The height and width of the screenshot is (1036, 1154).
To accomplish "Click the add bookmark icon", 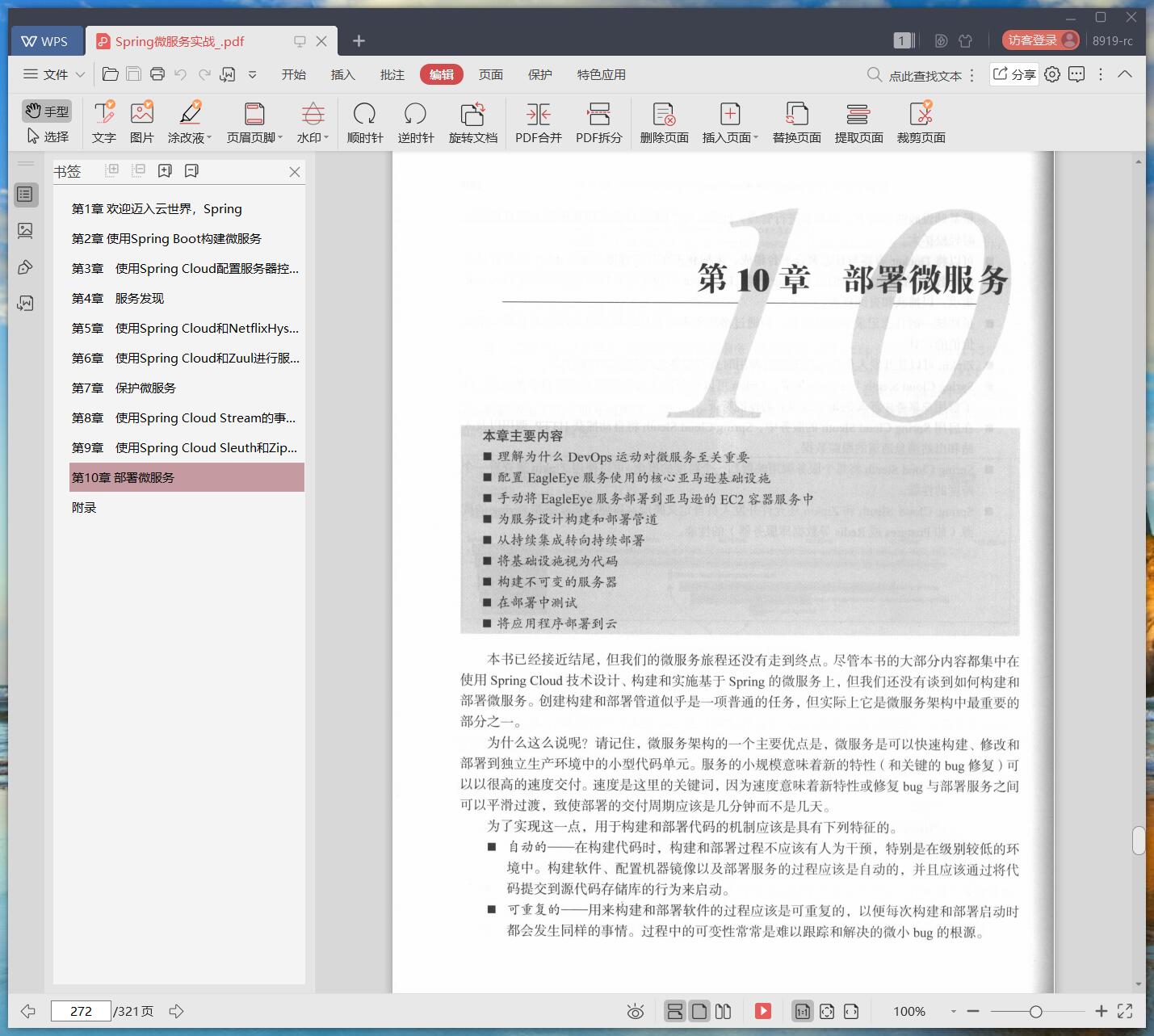I will (165, 170).
